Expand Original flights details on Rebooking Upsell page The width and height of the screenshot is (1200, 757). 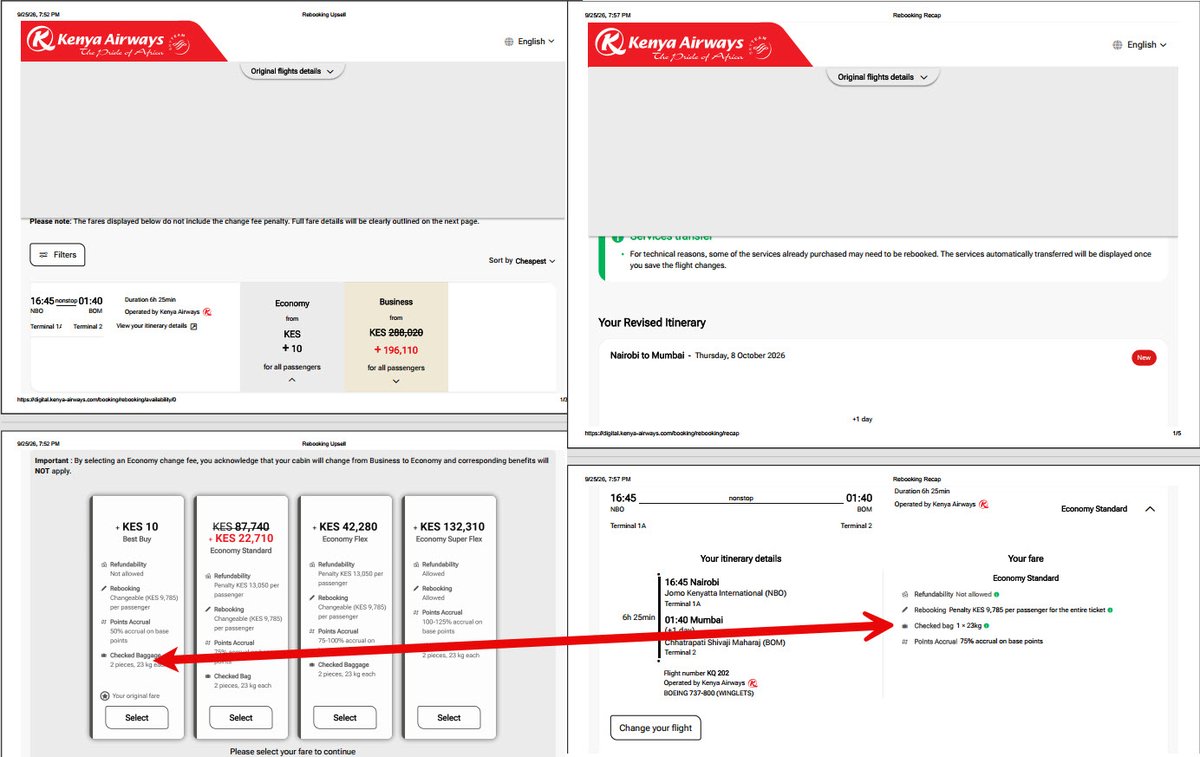click(x=292, y=71)
